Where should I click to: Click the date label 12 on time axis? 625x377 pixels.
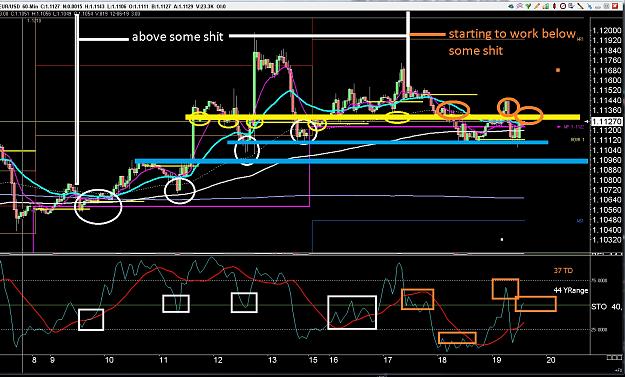(218, 360)
